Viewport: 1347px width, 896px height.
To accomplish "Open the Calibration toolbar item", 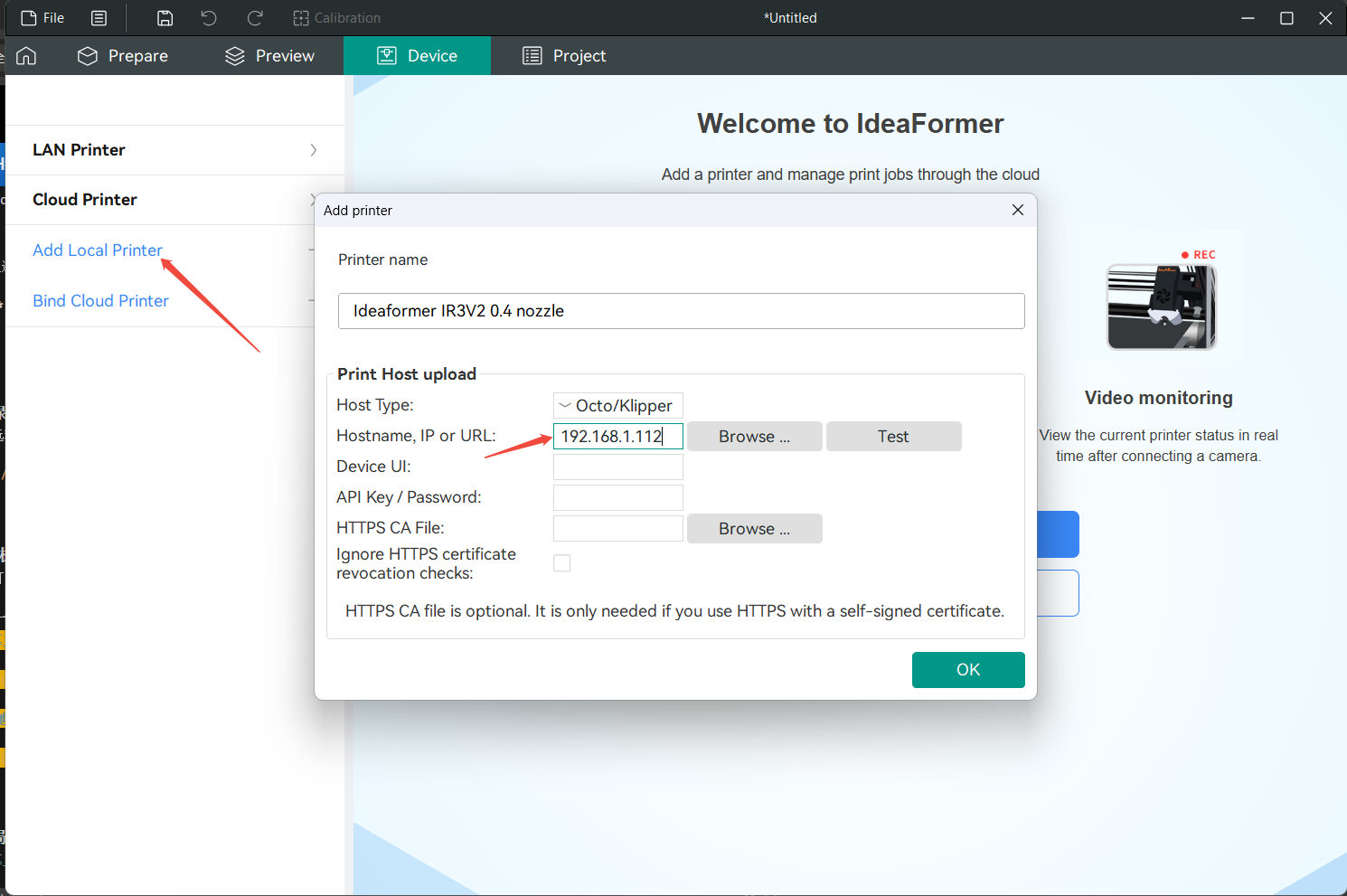I will (336, 18).
